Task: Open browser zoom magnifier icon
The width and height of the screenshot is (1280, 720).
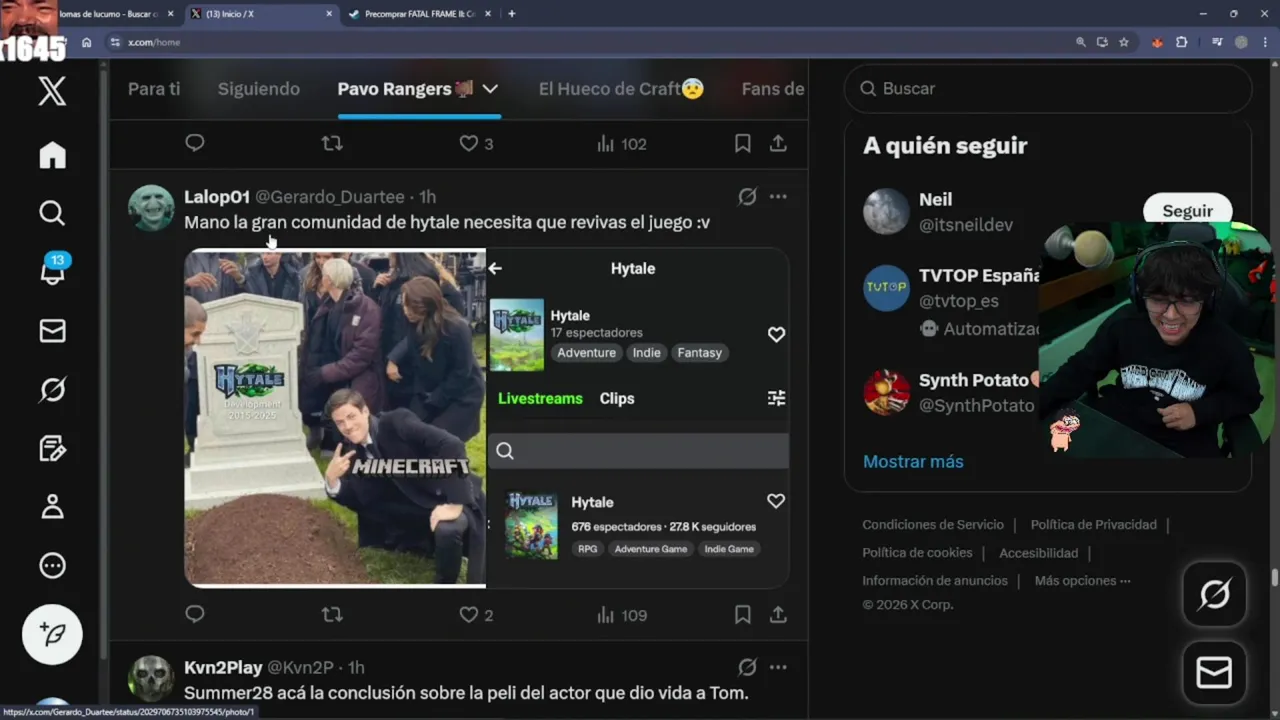Action: (x=1080, y=42)
